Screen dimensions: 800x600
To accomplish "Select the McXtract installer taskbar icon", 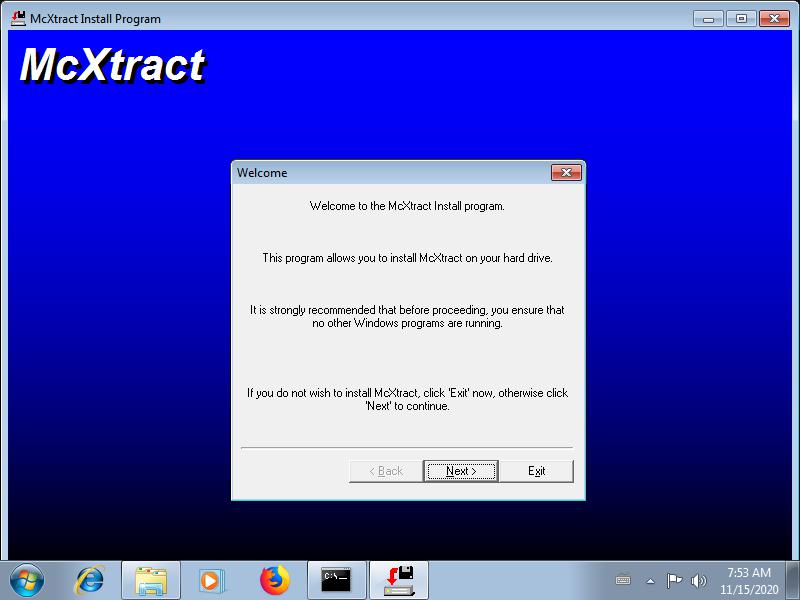I will coord(399,581).
